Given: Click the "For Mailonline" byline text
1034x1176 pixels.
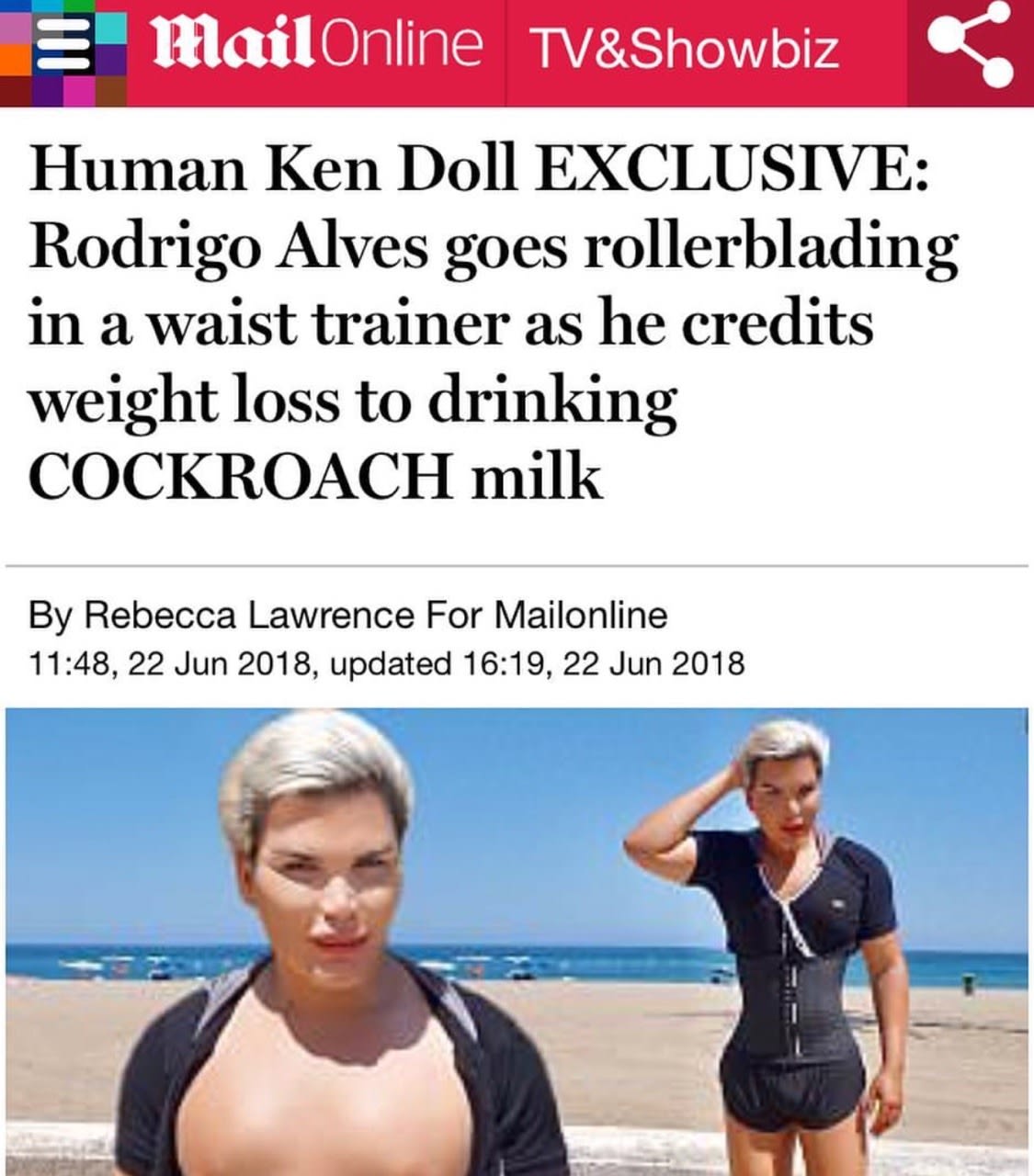Looking at the screenshot, I should coord(545,615).
